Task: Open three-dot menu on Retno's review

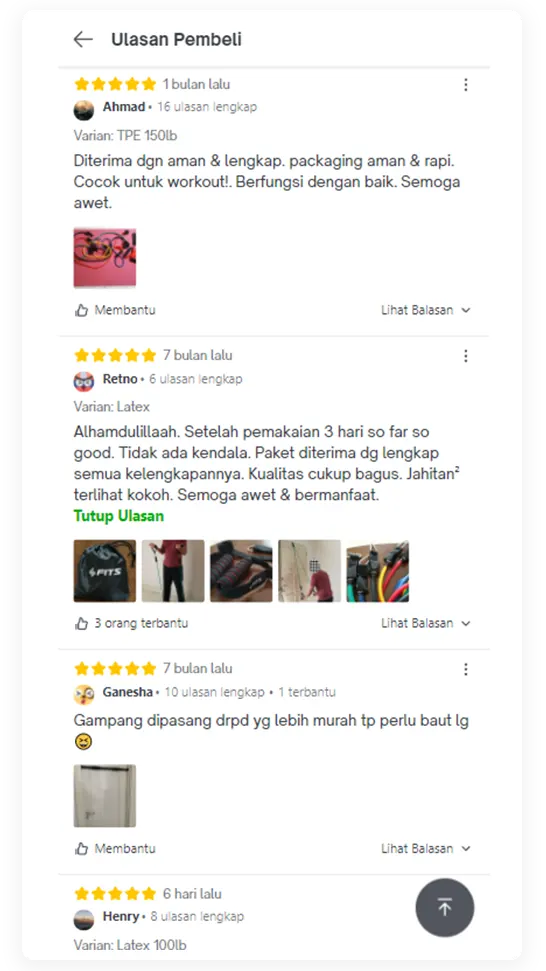Action: (x=466, y=356)
